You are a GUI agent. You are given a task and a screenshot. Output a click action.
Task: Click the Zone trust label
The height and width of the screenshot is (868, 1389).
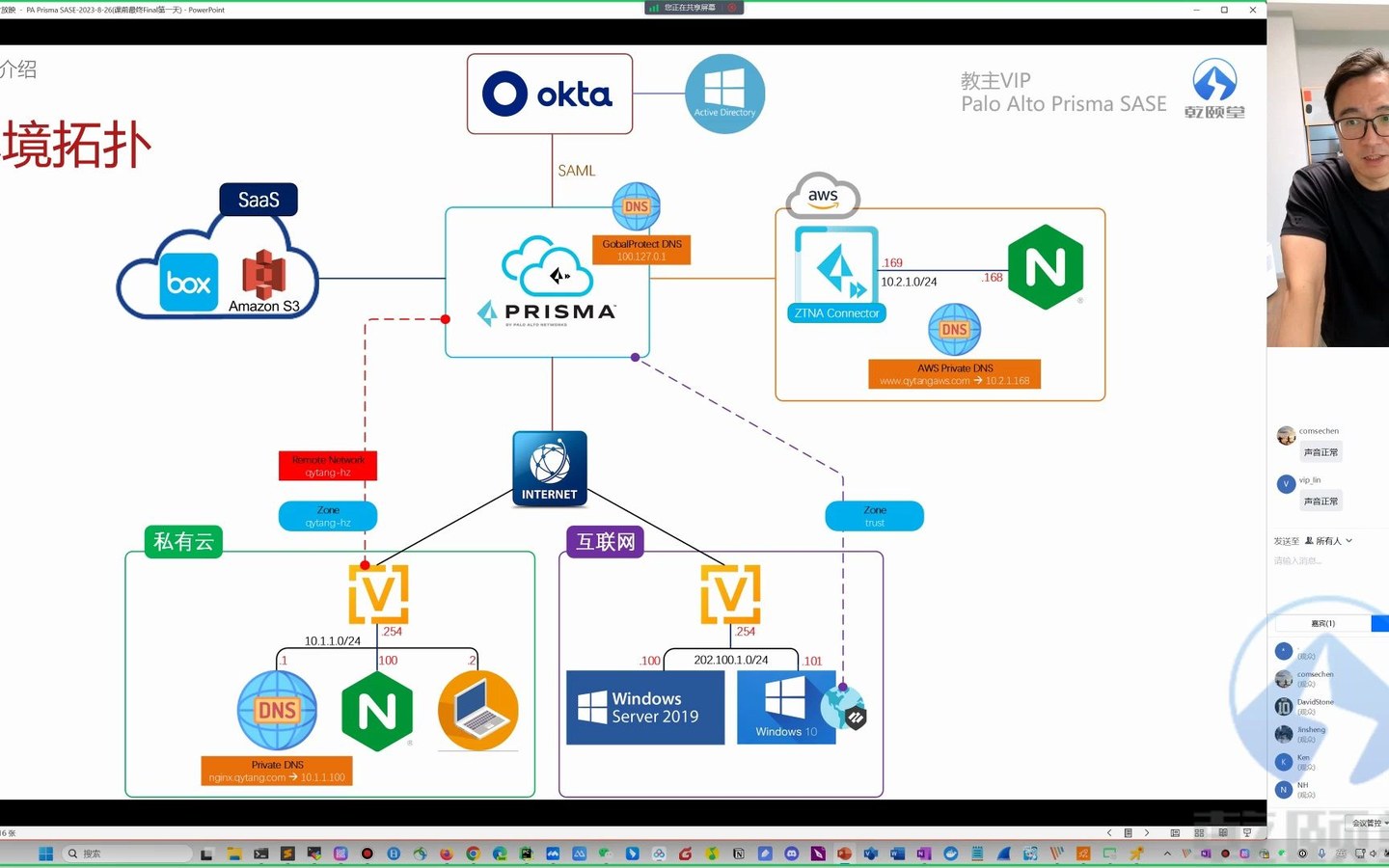coord(875,516)
